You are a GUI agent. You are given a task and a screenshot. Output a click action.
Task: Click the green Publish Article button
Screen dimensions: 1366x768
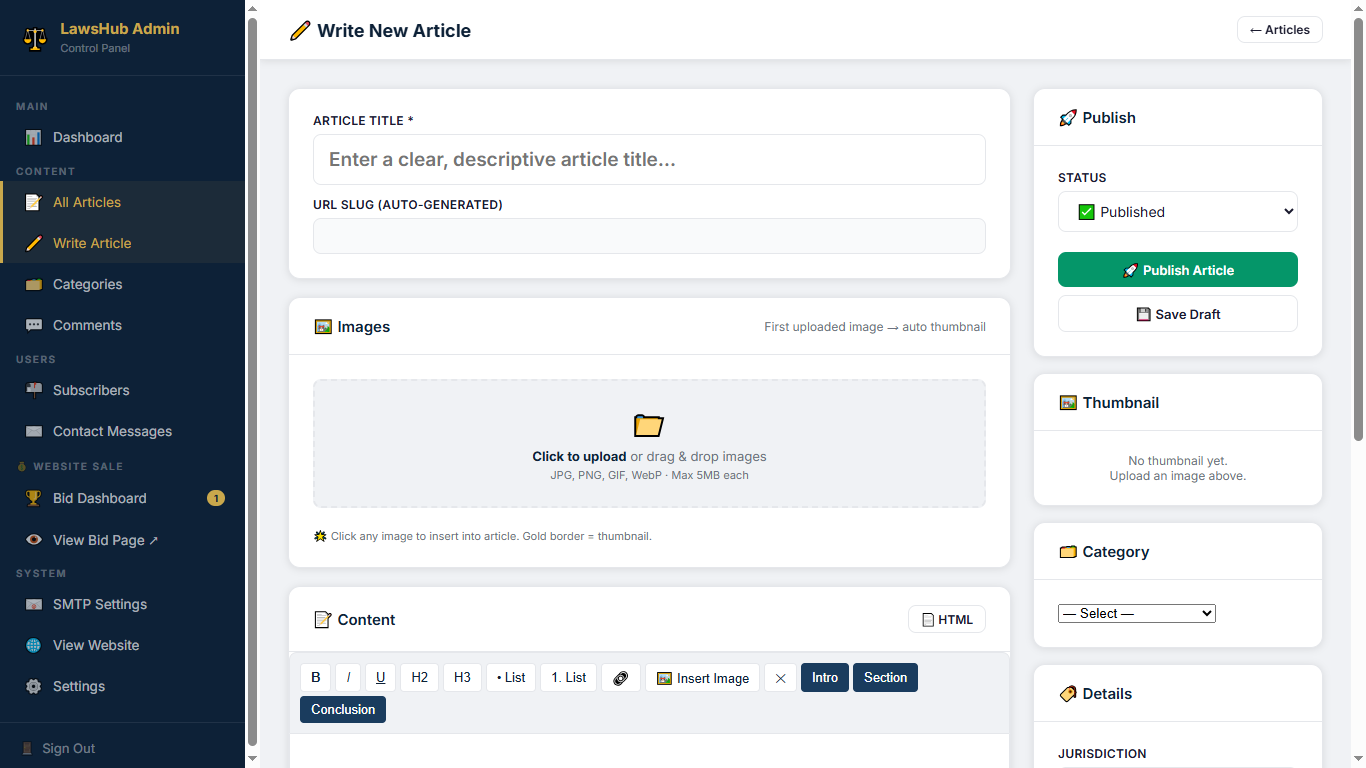tap(1177, 270)
